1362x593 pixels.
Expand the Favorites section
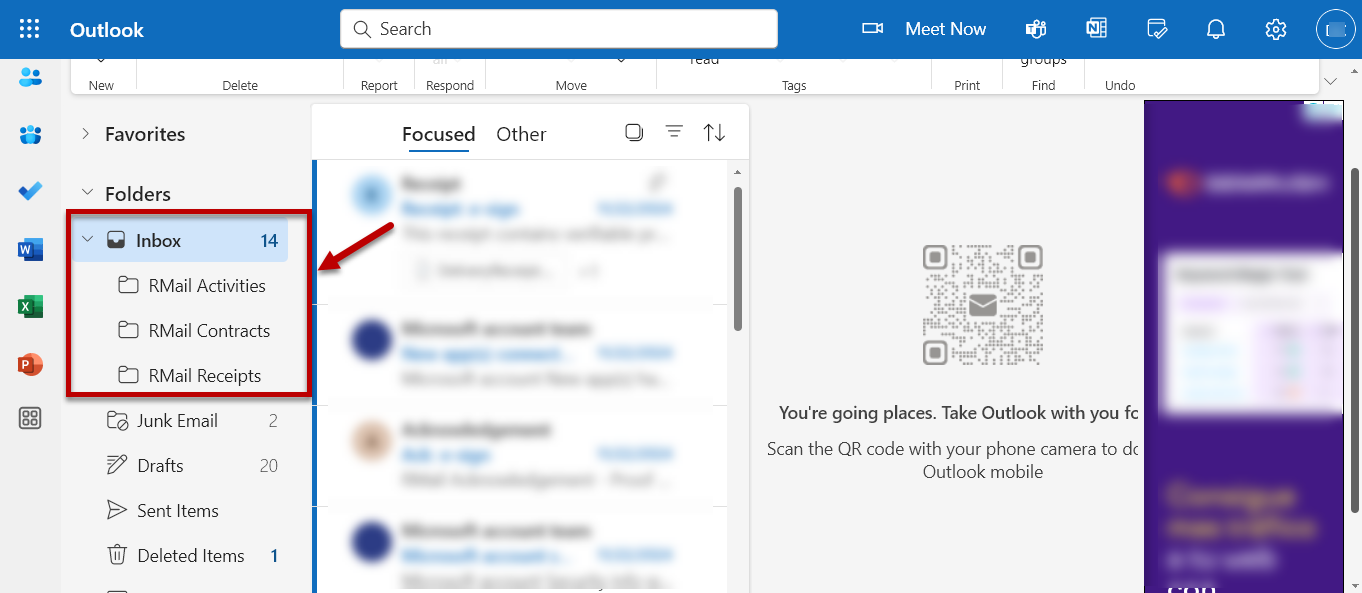pyautogui.click(x=86, y=134)
